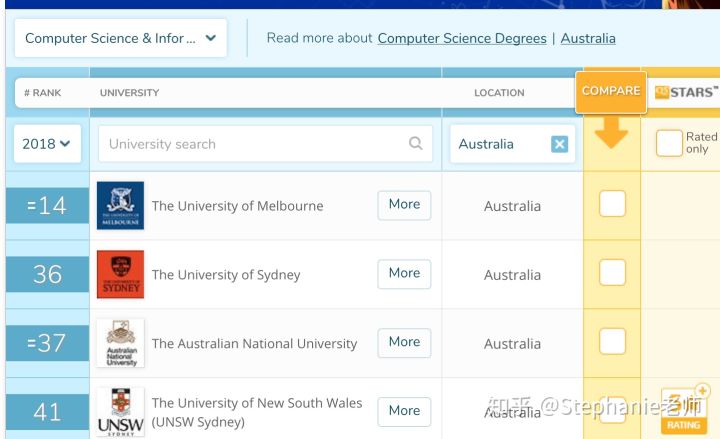This screenshot has height=439, width=720.
Task: Open the UNSW Sydney logo
Action: [x=120, y=412]
